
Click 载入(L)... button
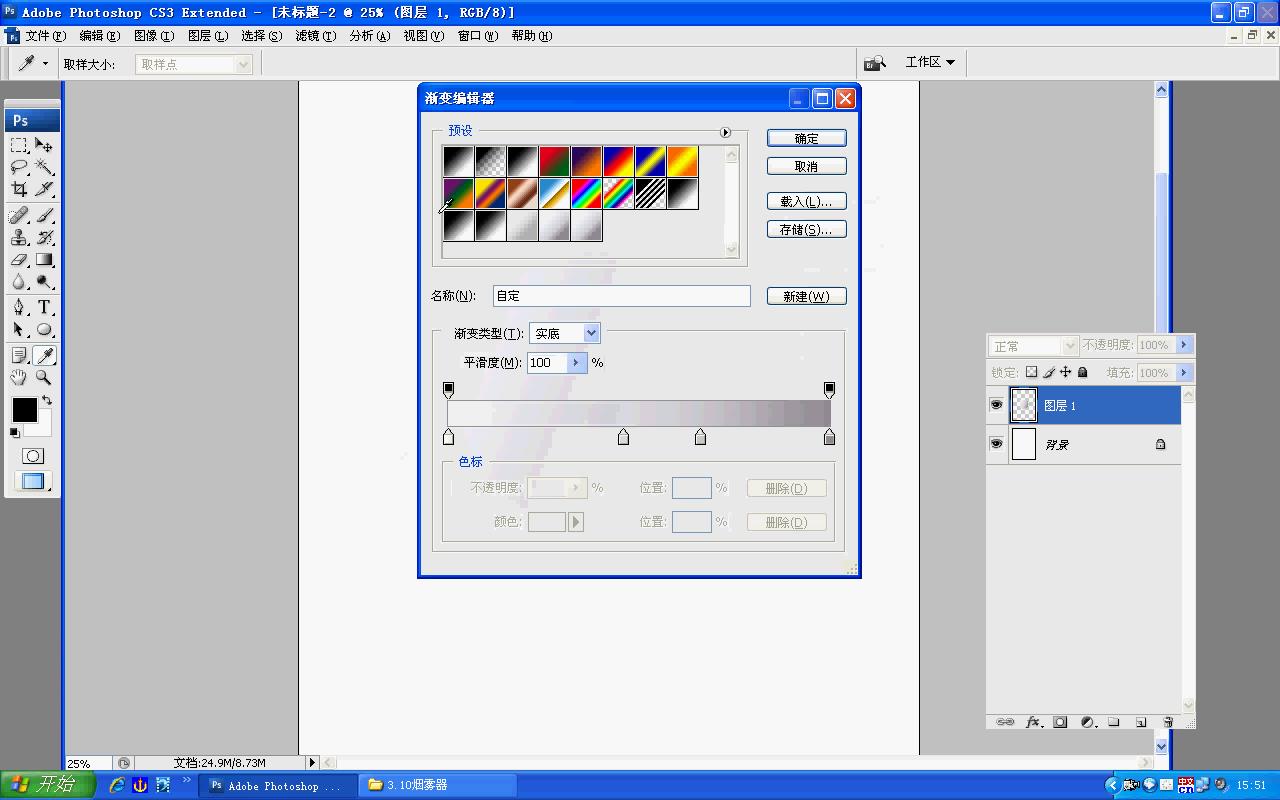807,201
